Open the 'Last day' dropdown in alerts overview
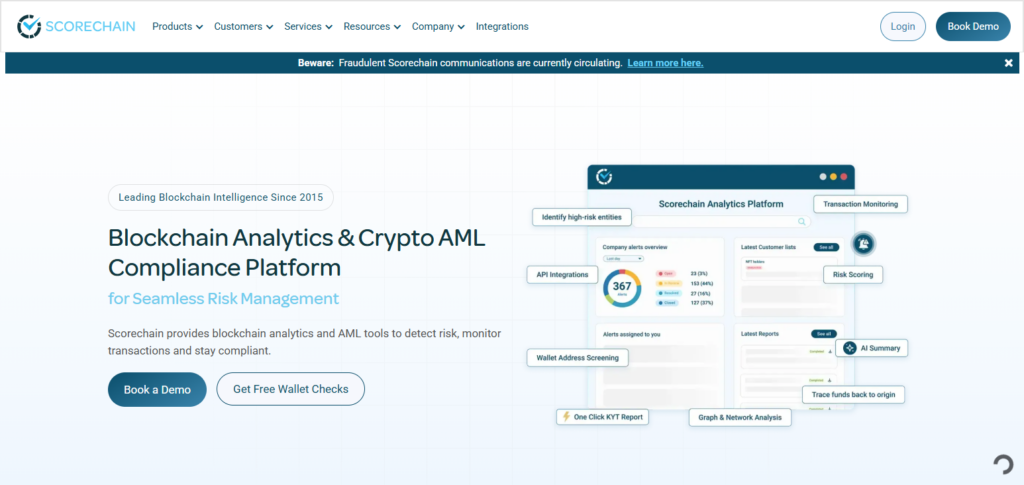Image resolution: width=1024 pixels, height=485 pixels. pos(623,258)
